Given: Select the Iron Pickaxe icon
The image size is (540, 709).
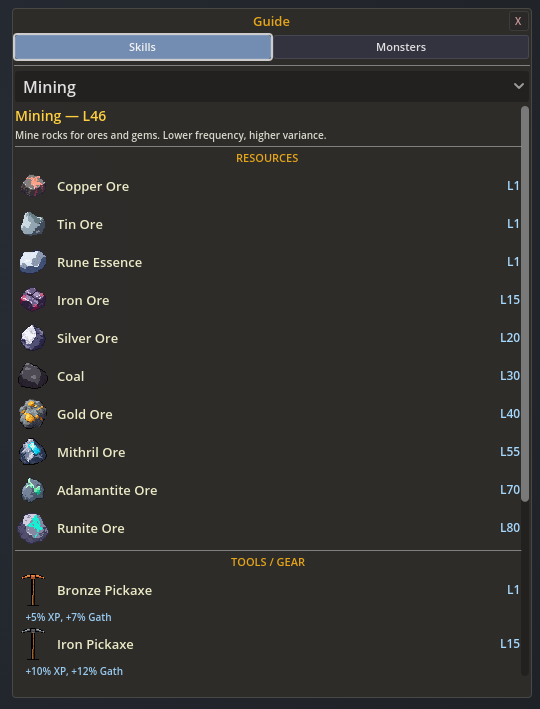Looking at the screenshot, I should pyautogui.click(x=33, y=644).
